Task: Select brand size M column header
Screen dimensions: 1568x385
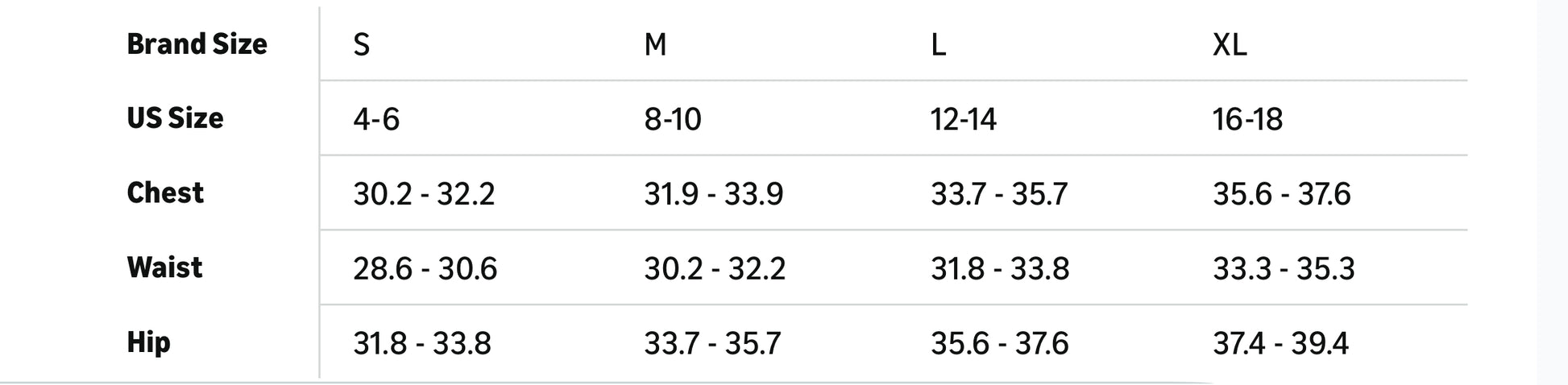Action: [x=655, y=44]
